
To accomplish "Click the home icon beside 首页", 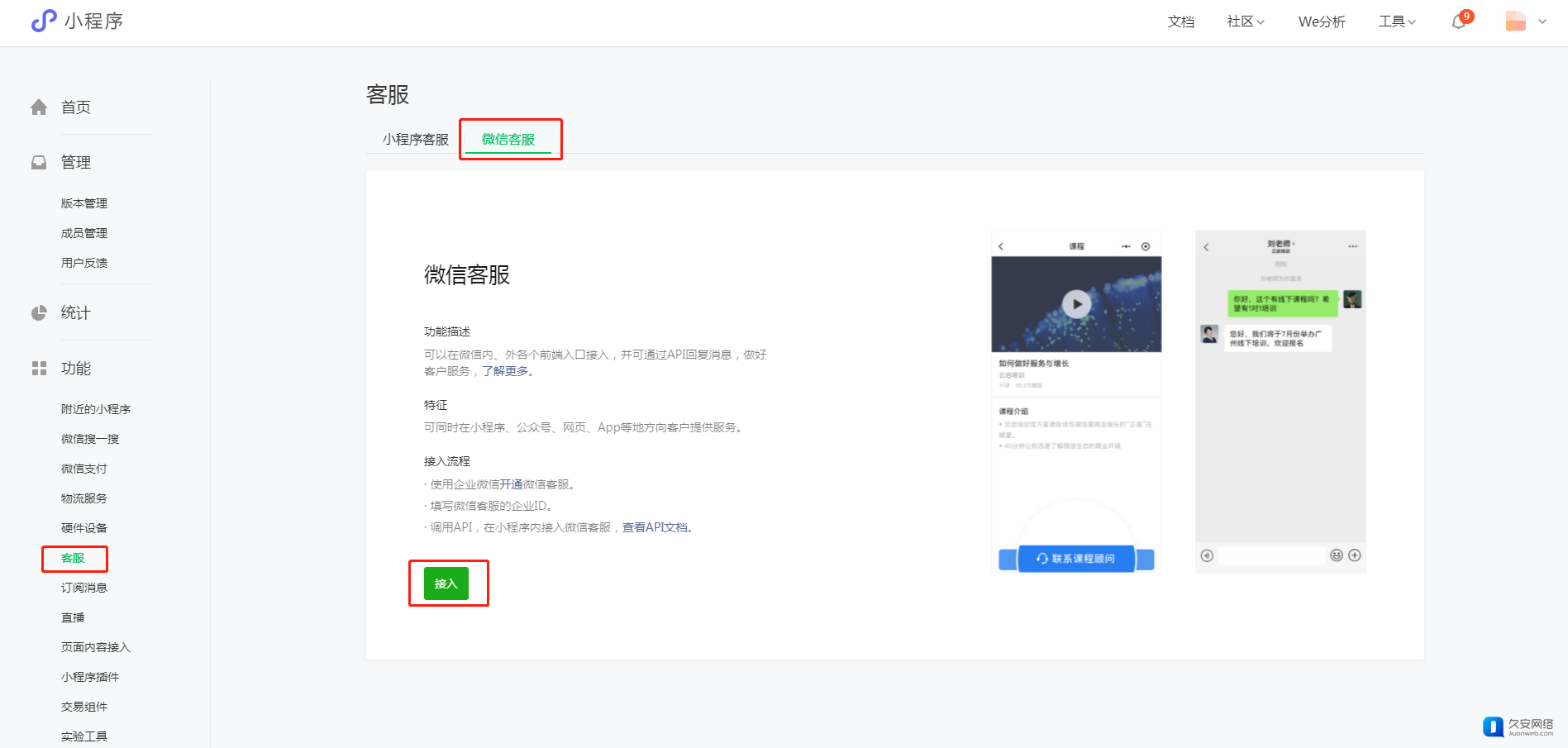I will pyautogui.click(x=39, y=107).
